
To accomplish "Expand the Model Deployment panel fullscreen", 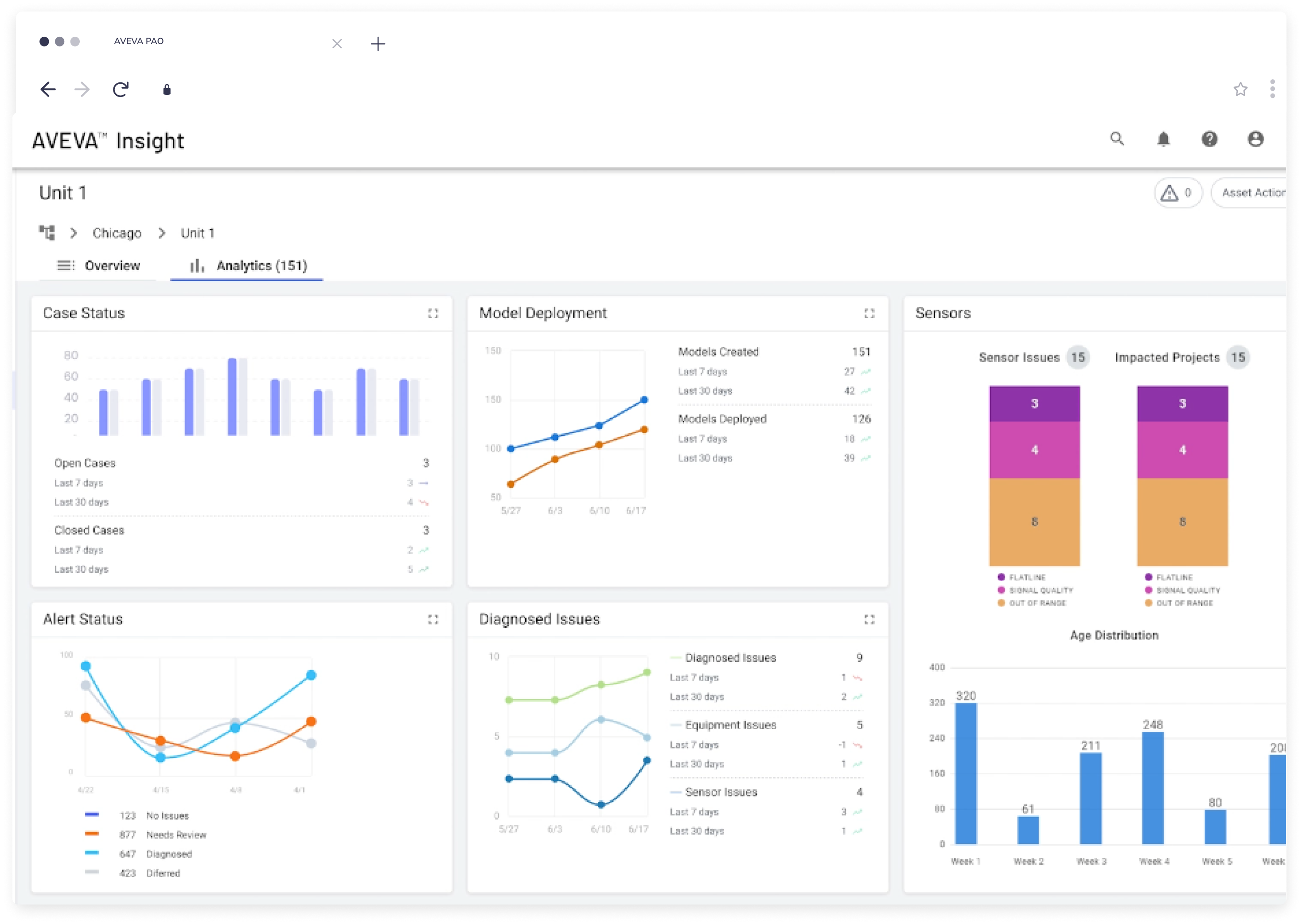I will point(869,314).
